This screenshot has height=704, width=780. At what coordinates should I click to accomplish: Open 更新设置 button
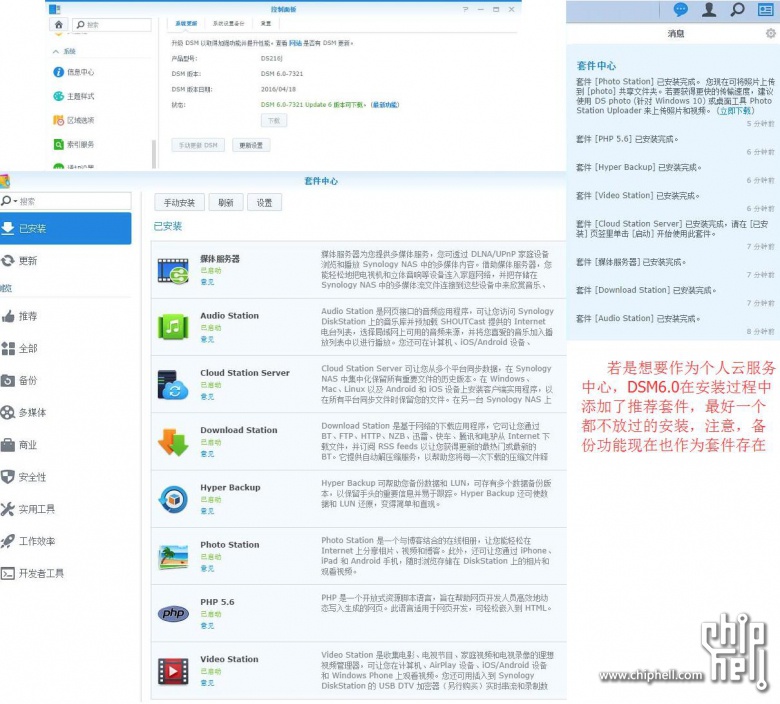point(251,145)
